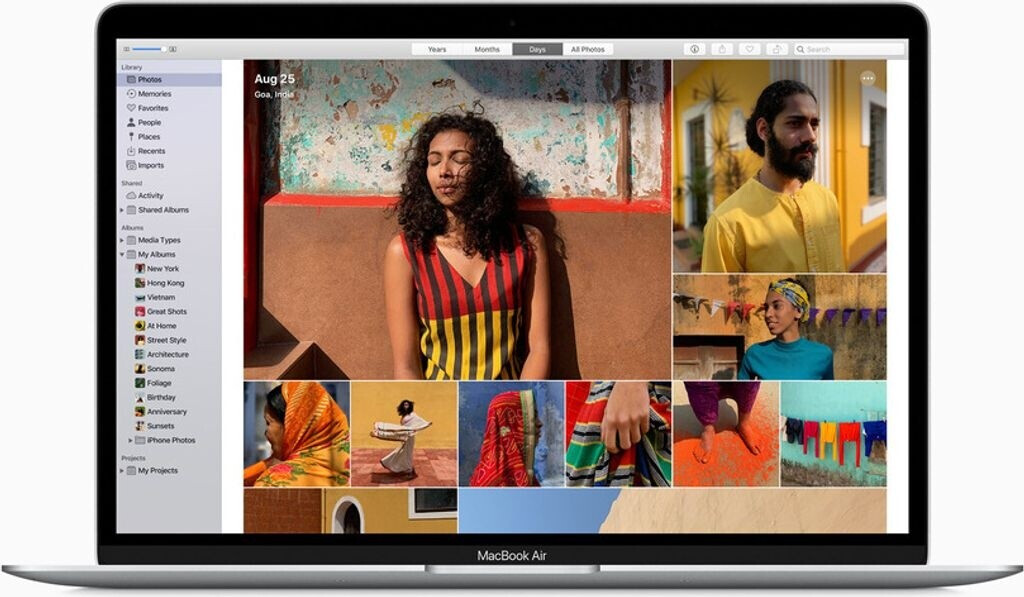Open Memories in the Library sidebar
1024x597 pixels.
coord(153,94)
